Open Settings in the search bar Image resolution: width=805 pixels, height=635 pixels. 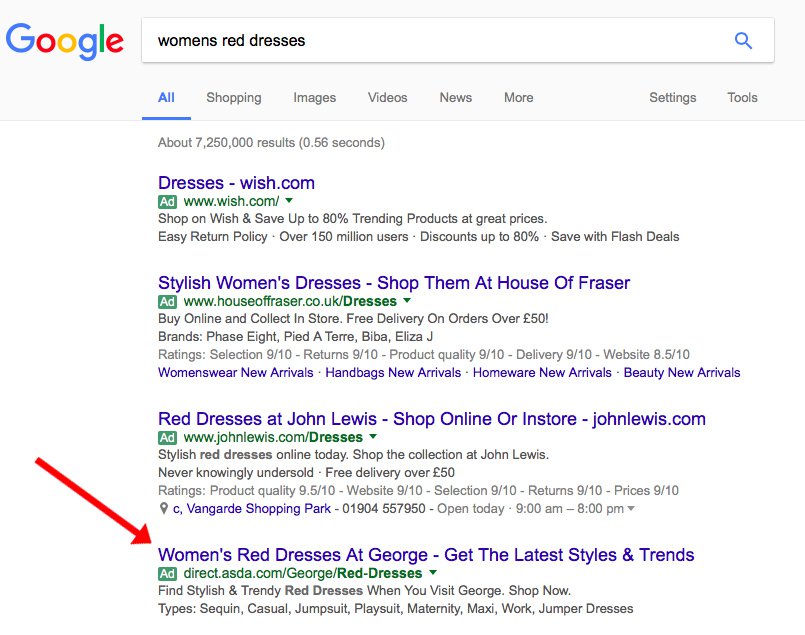point(673,98)
